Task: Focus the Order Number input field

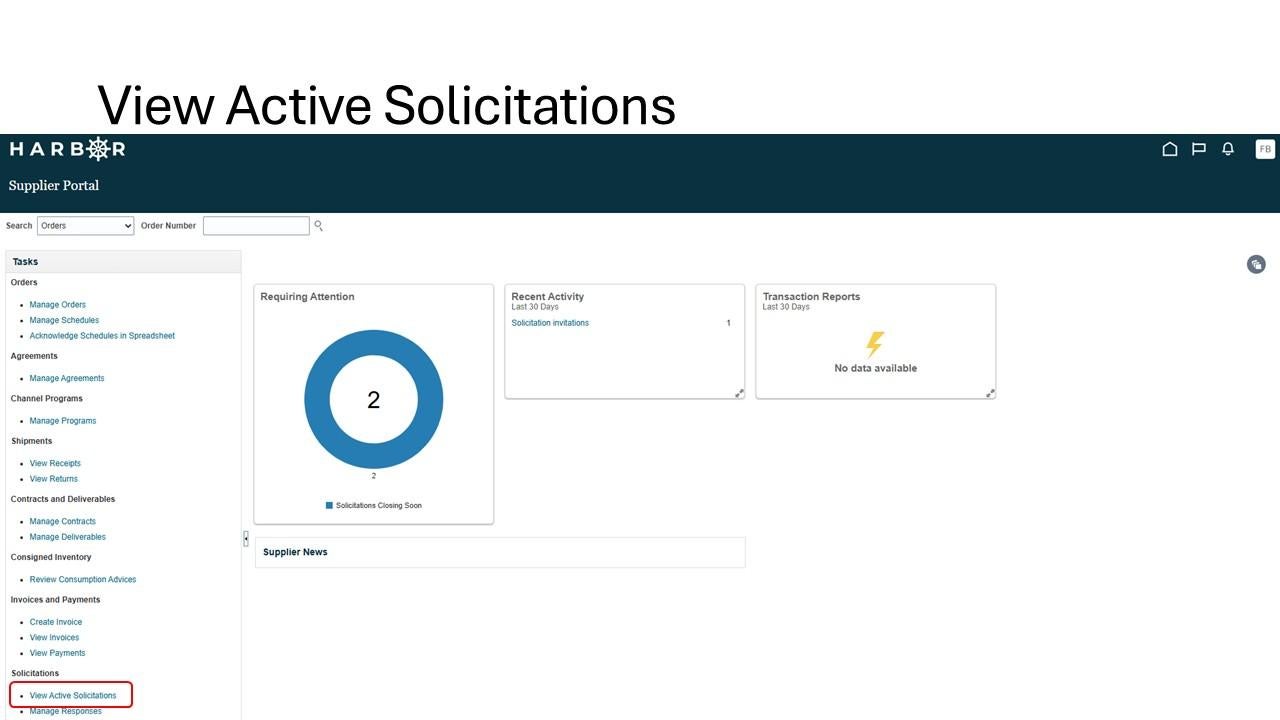Action: (256, 226)
